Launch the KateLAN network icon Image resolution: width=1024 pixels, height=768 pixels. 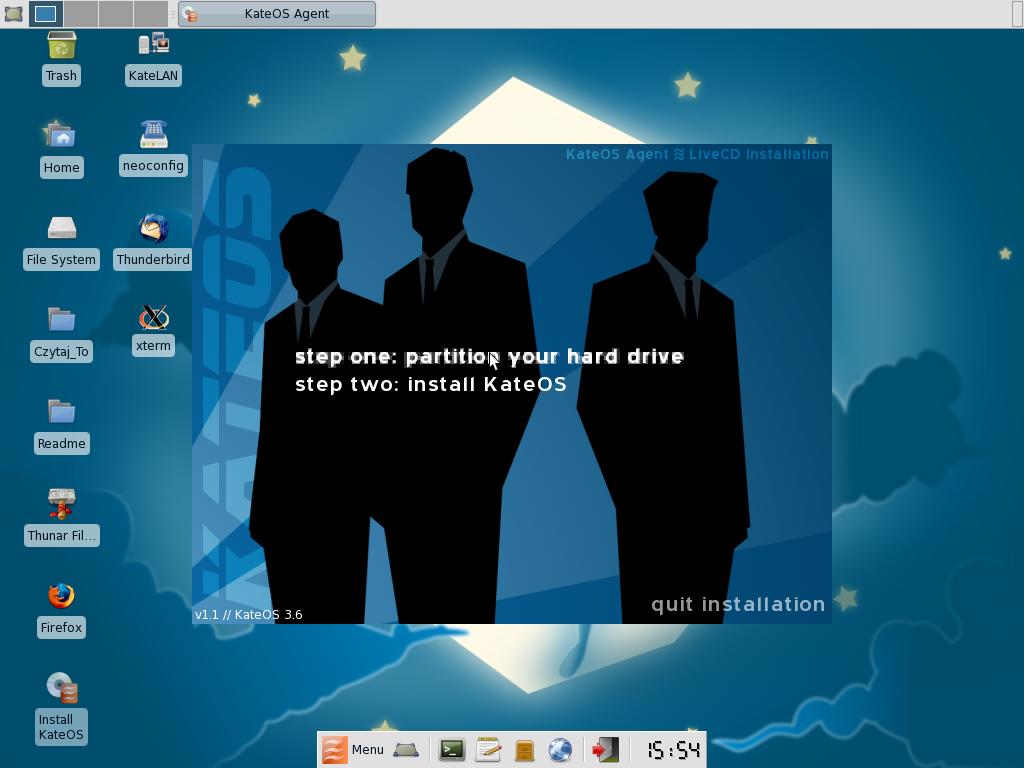tap(153, 44)
